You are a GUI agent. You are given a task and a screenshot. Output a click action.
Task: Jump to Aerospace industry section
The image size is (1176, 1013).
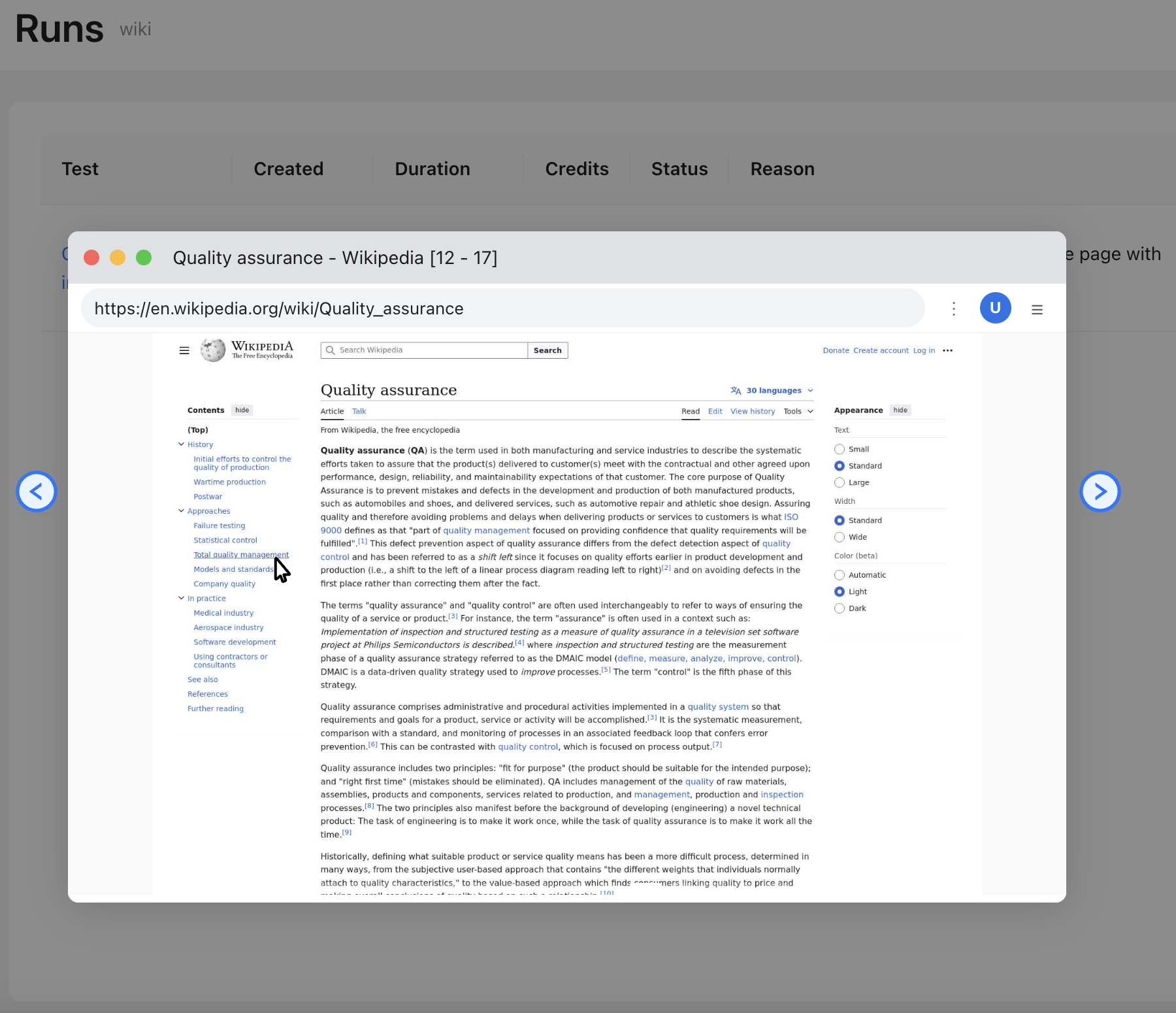pyautogui.click(x=229, y=627)
